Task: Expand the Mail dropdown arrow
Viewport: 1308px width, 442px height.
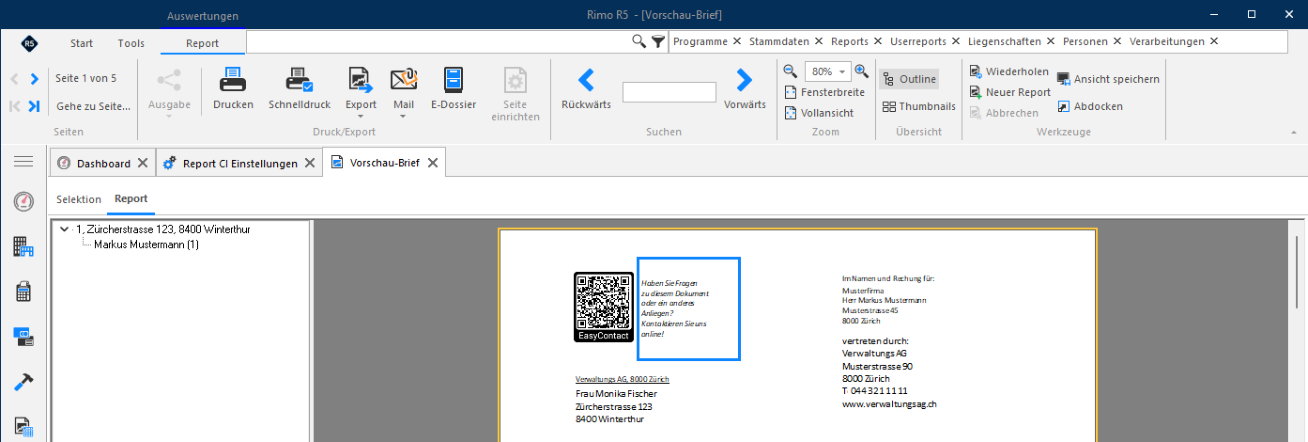Action: tap(403, 116)
